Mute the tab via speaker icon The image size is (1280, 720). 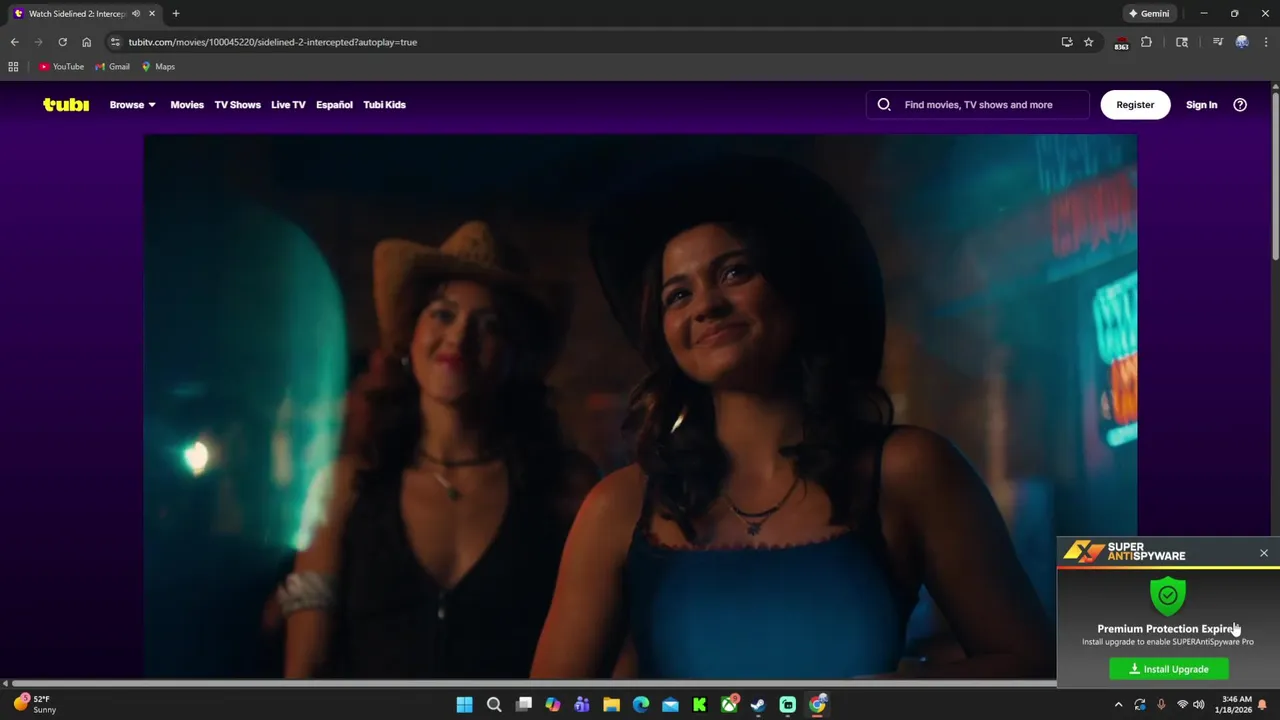click(x=136, y=14)
